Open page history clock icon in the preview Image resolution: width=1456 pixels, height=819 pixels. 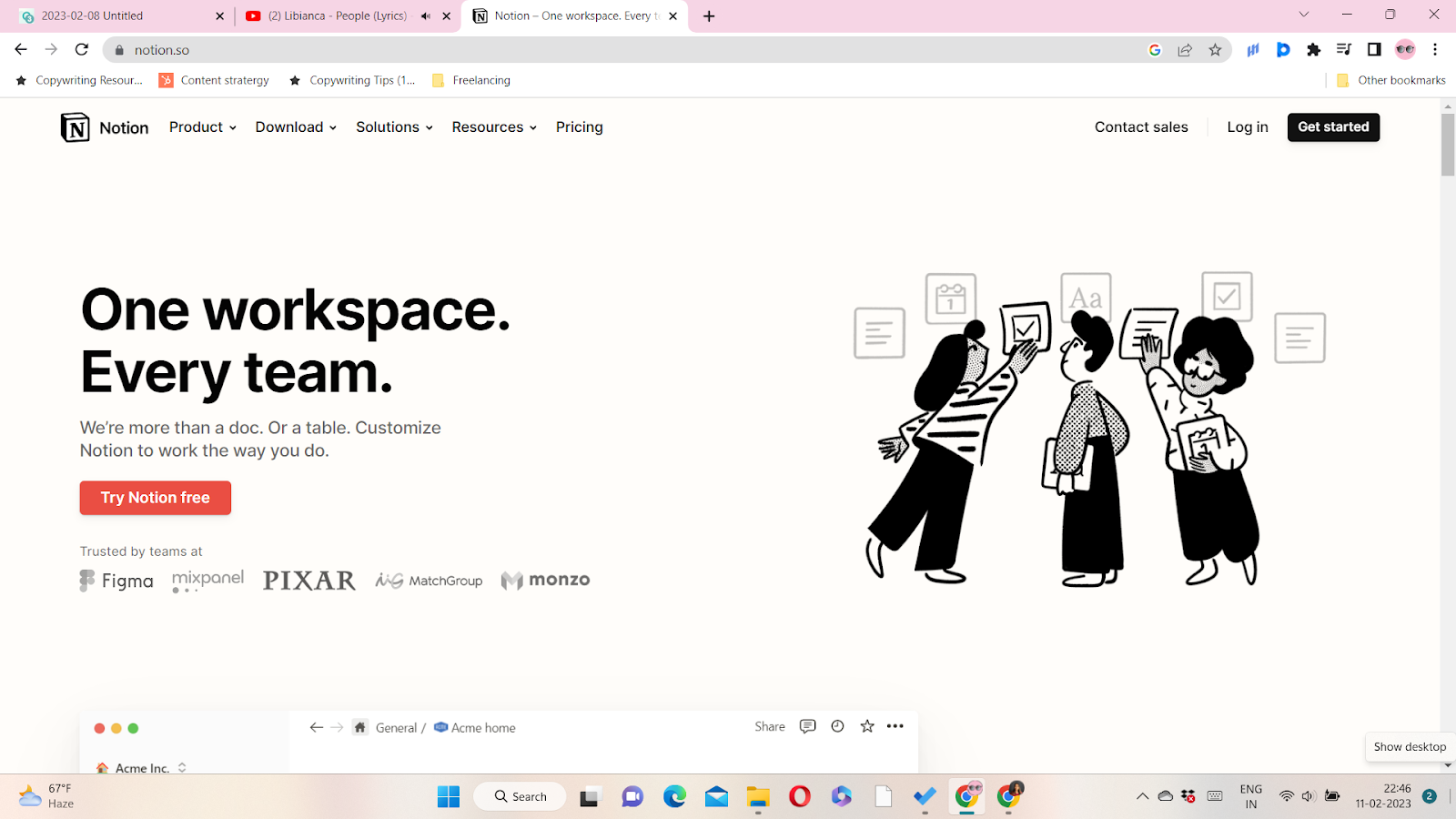836,726
